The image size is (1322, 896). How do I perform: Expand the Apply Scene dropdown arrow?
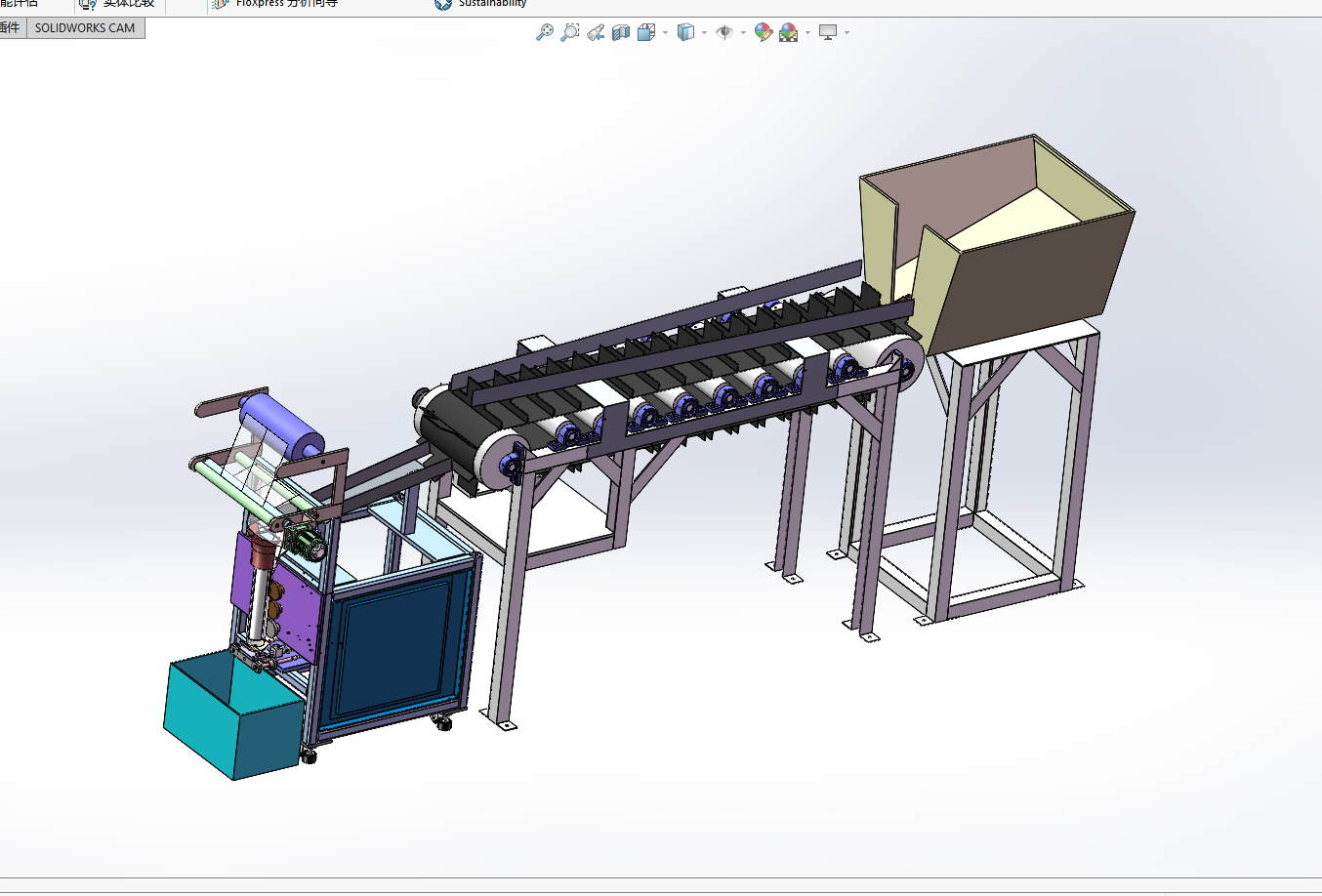tap(808, 33)
